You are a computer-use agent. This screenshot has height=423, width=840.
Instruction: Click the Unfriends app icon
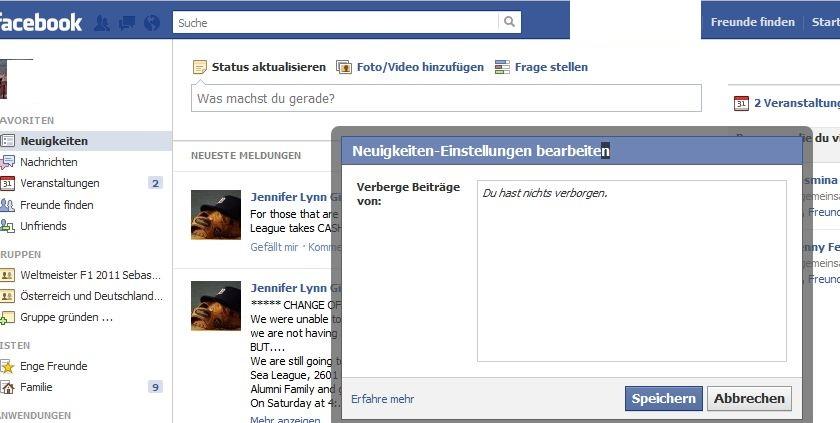pos(8,226)
